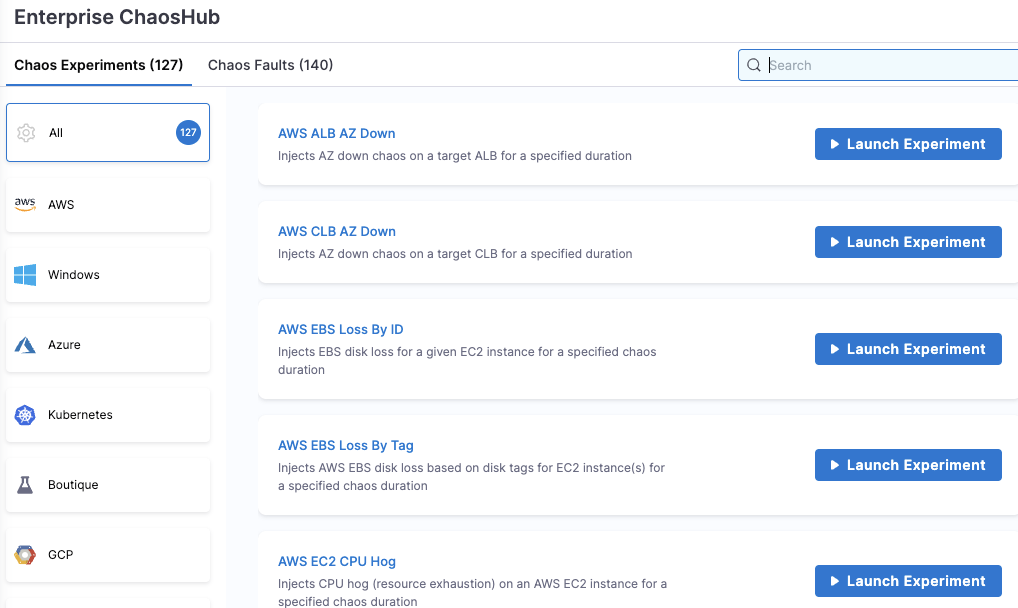Launch the AWS EC2 CPU Hog experiment
This screenshot has height=608, width=1018.
coord(907,581)
